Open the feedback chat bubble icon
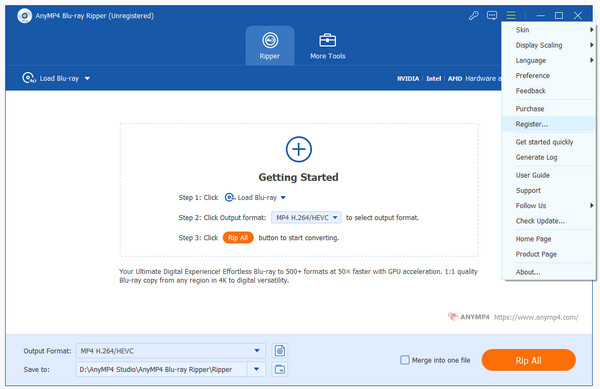 [x=492, y=16]
